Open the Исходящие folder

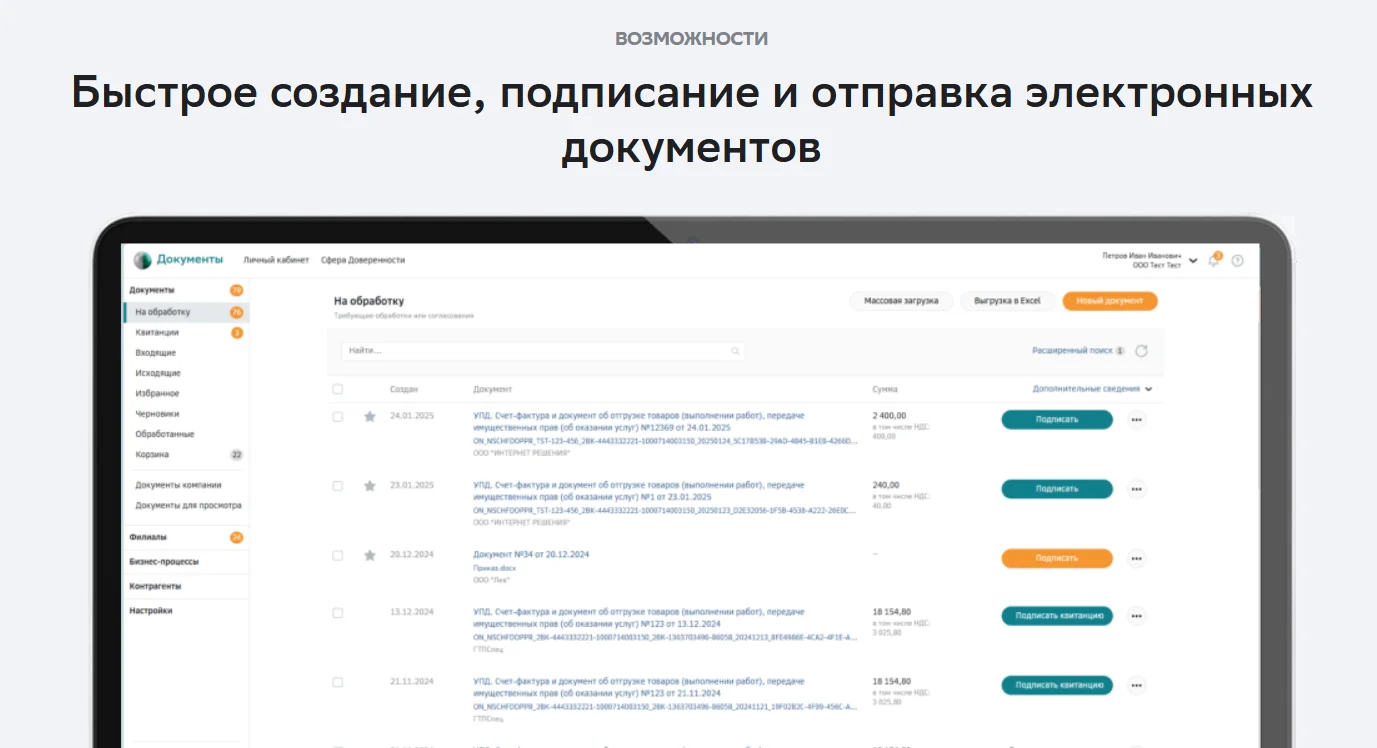(x=158, y=373)
